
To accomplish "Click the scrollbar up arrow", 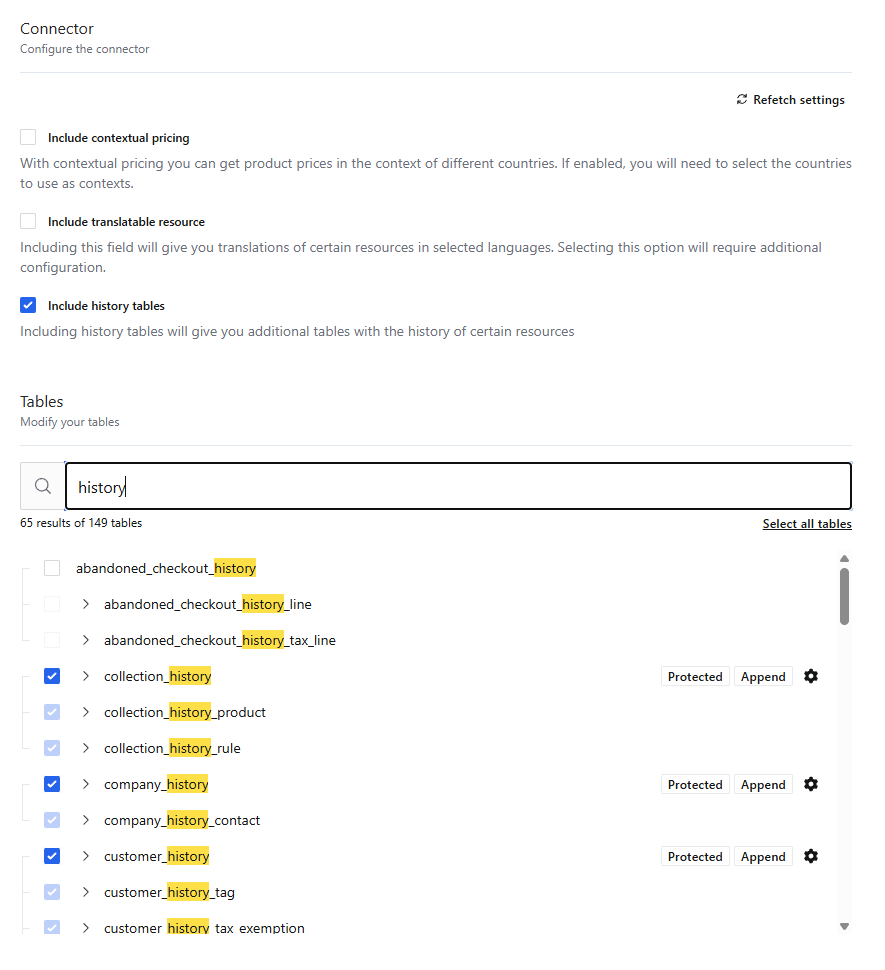I will [844, 559].
